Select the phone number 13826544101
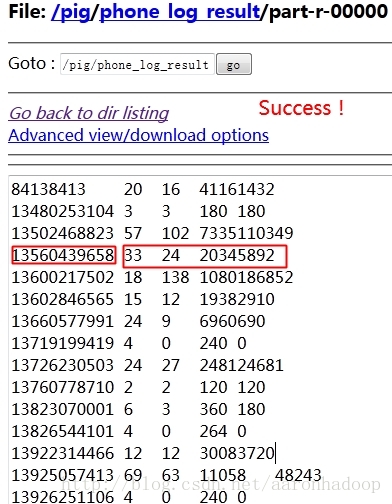This screenshot has width=392, height=504. [63, 431]
